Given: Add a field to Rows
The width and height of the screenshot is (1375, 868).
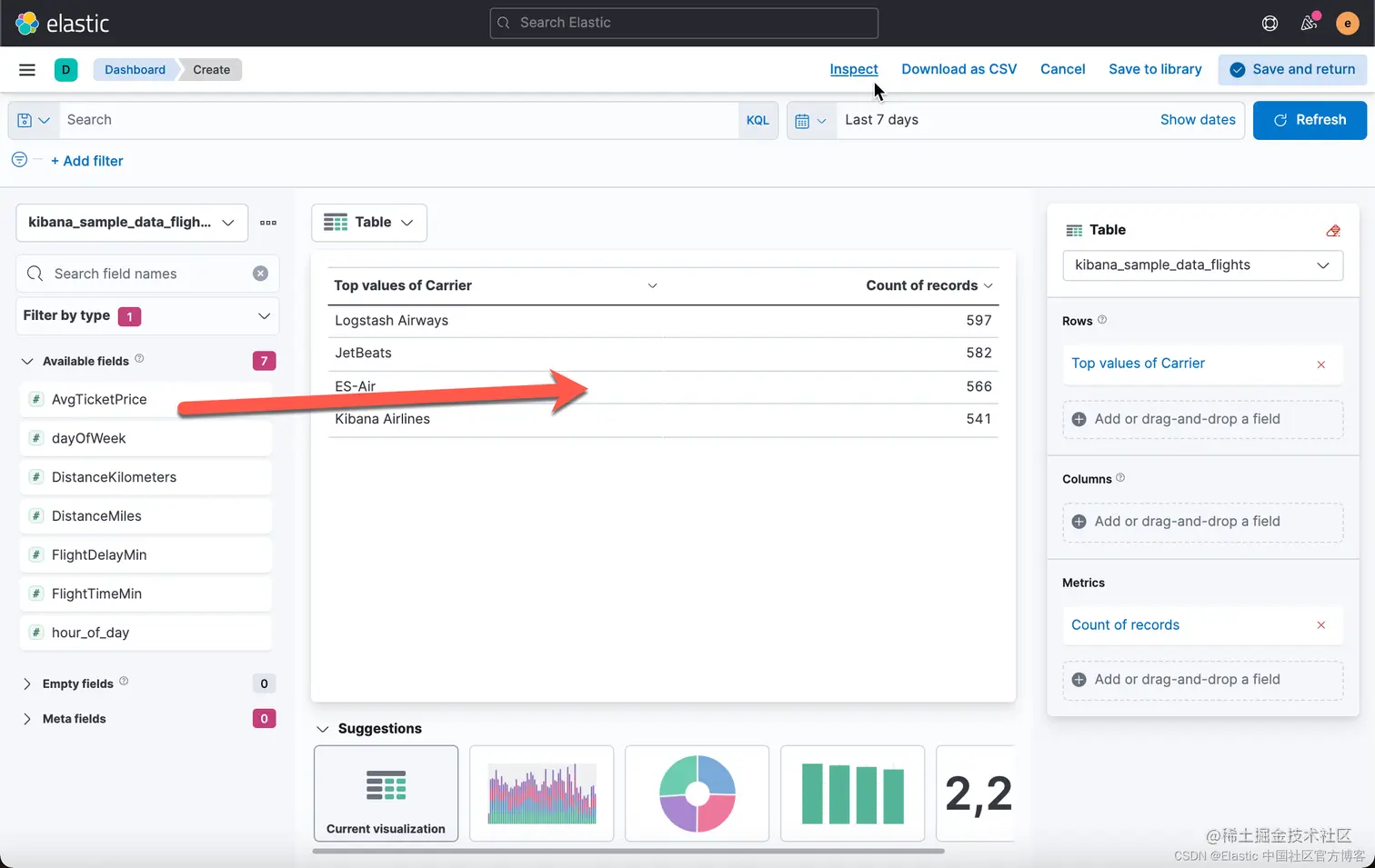Looking at the screenshot, I should point(1202,419).
